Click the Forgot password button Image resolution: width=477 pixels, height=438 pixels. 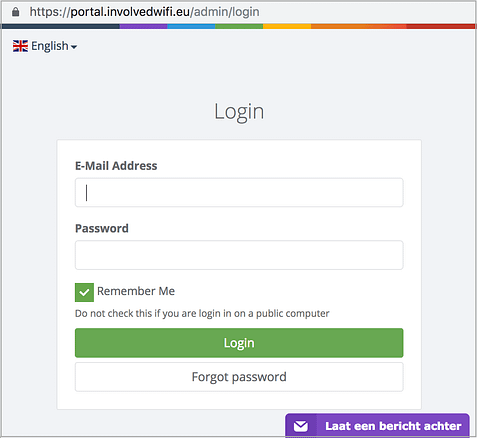[x=239, y=377]
